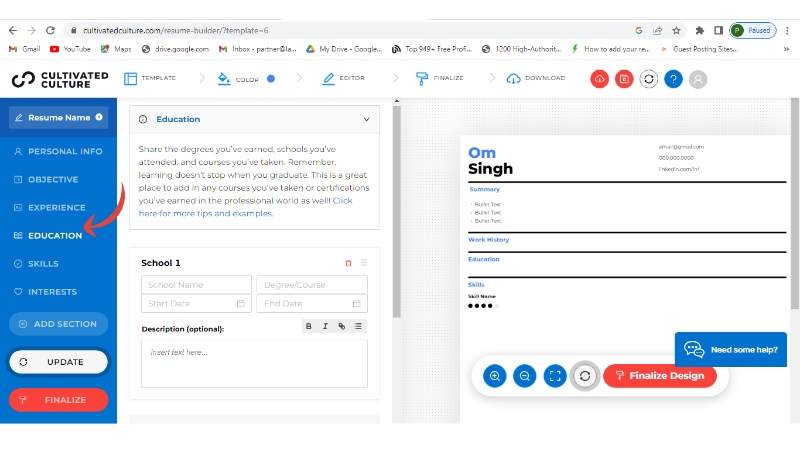Viewport: 800px width, 449px height.
Task: Toggle italic formatting in description toolbar
Action: 325,326
